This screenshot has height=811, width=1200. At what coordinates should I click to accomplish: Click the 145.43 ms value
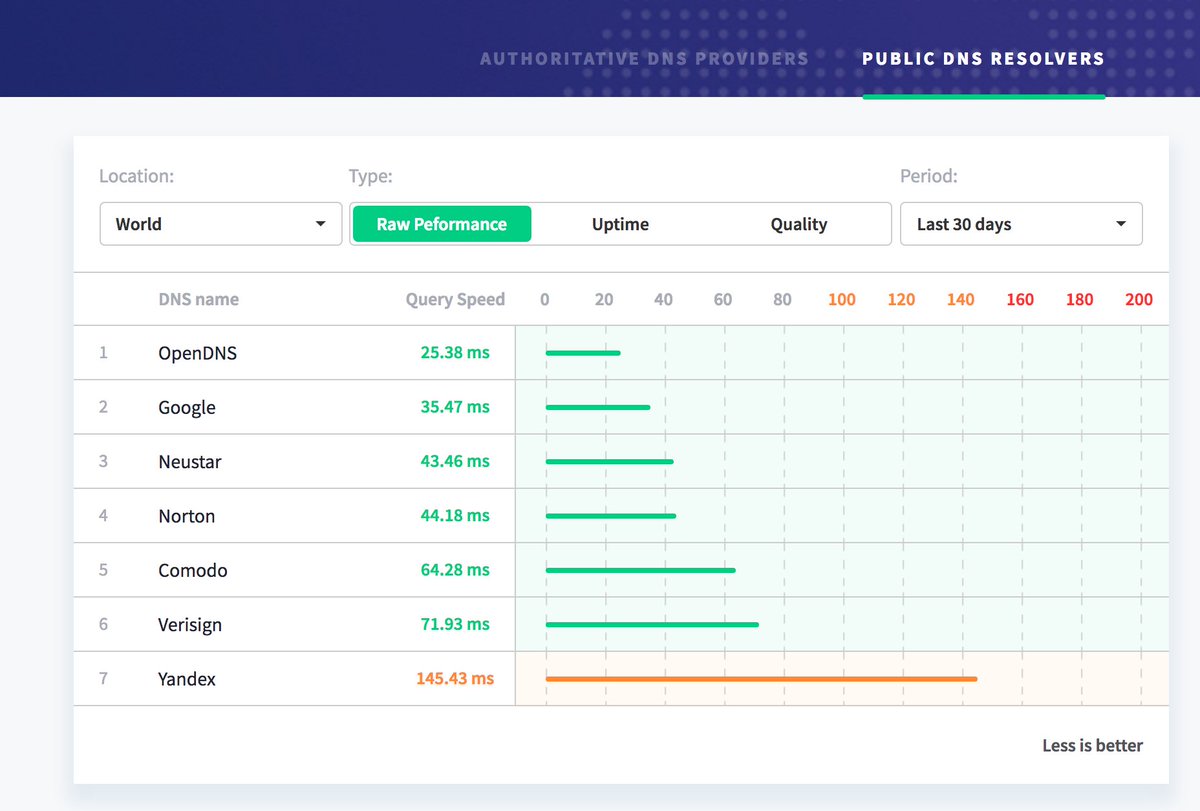click(455, 678)
